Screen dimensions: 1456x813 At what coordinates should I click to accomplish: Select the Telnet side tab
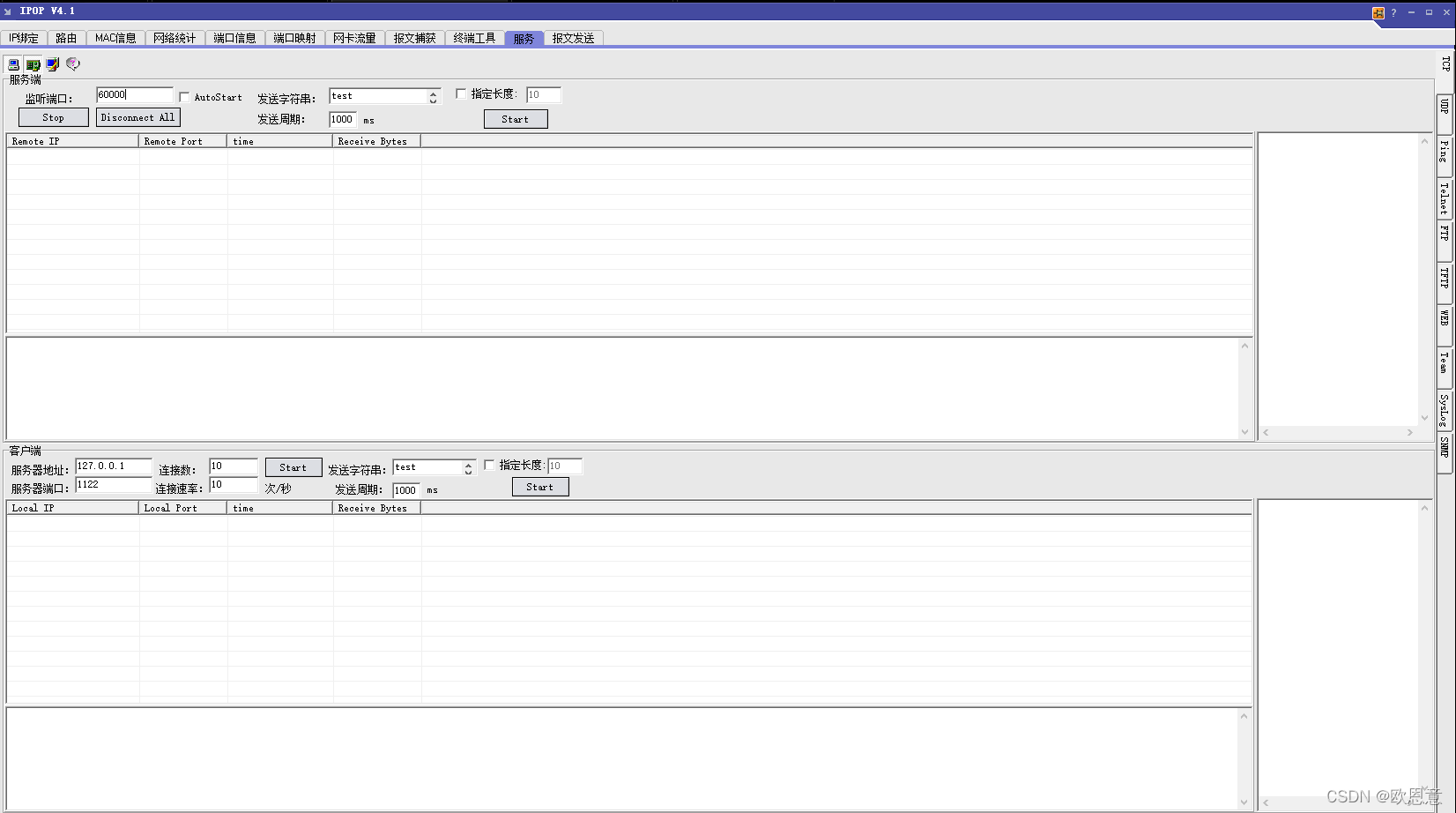tap(1445, 198)
